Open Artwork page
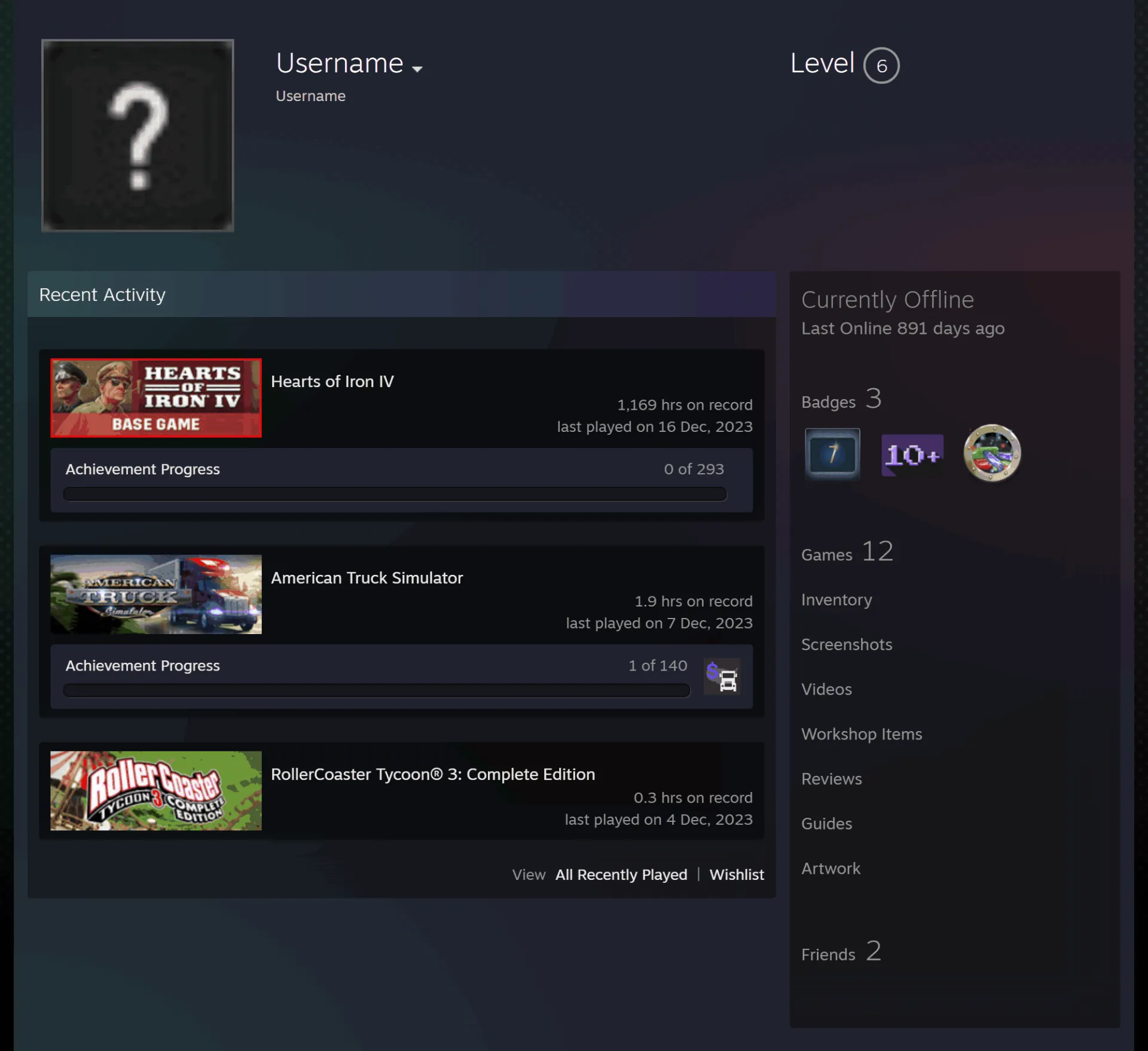 pos(831,869)
